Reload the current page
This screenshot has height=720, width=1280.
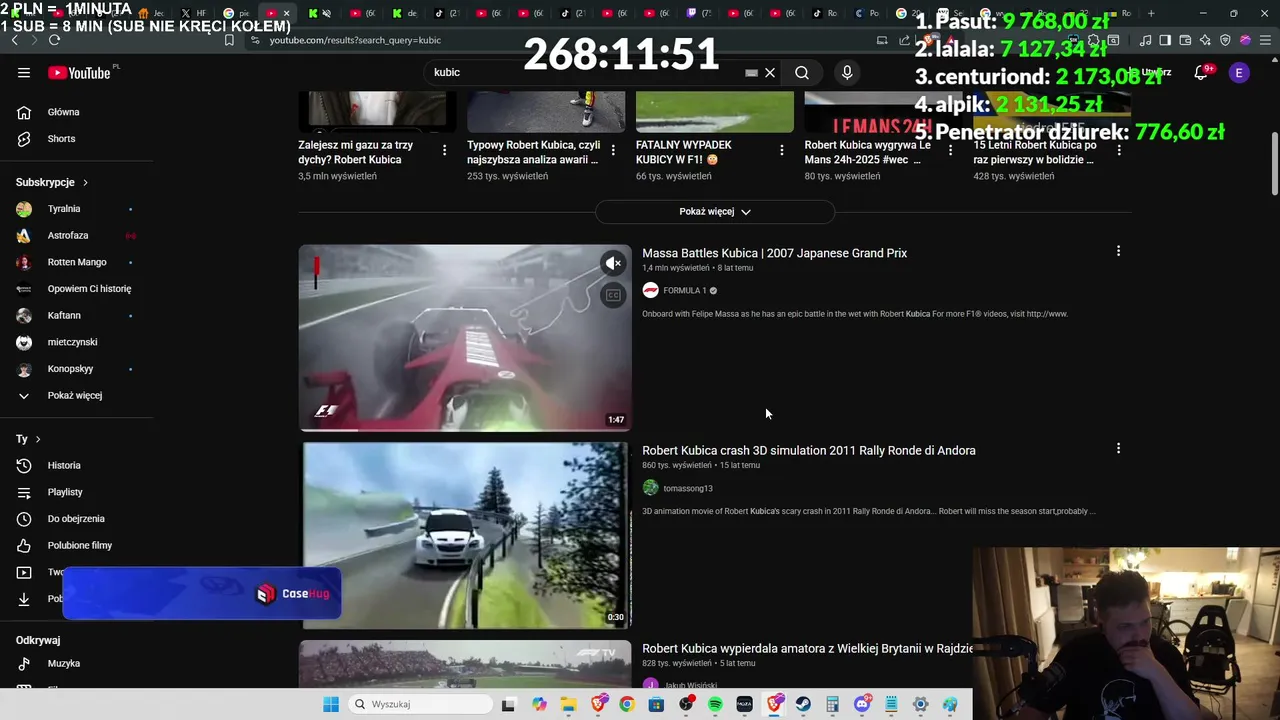[x=54, y=40]
